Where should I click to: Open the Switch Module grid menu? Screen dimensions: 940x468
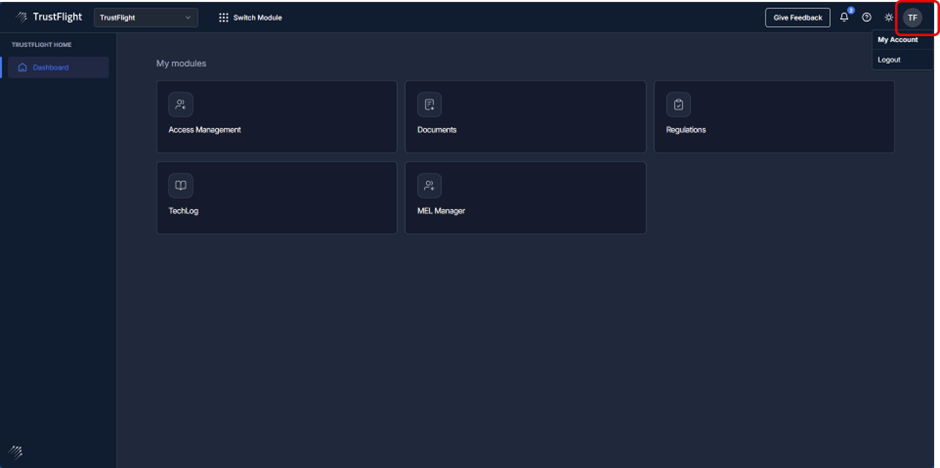pyautogui.click(x=250, y=17)
